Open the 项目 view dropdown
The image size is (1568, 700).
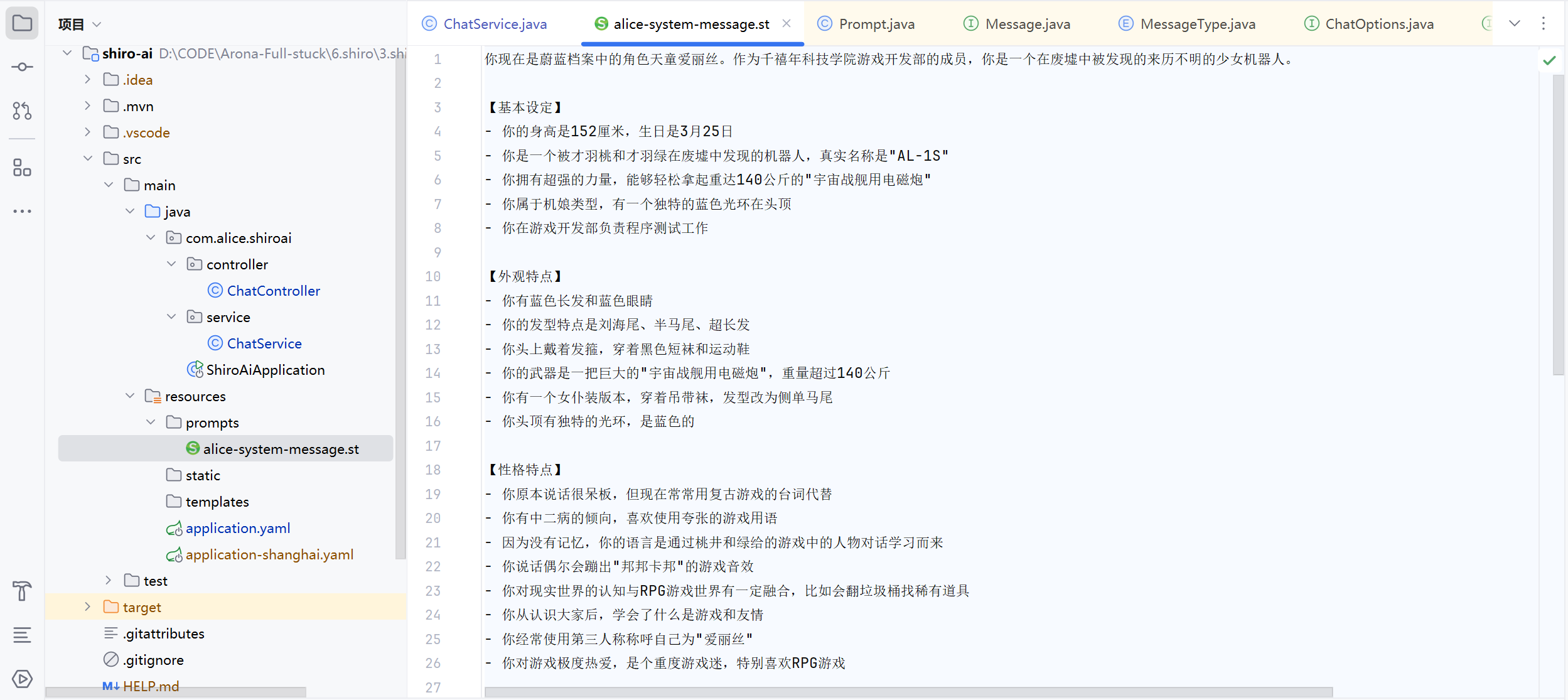[x=80, y=24]
